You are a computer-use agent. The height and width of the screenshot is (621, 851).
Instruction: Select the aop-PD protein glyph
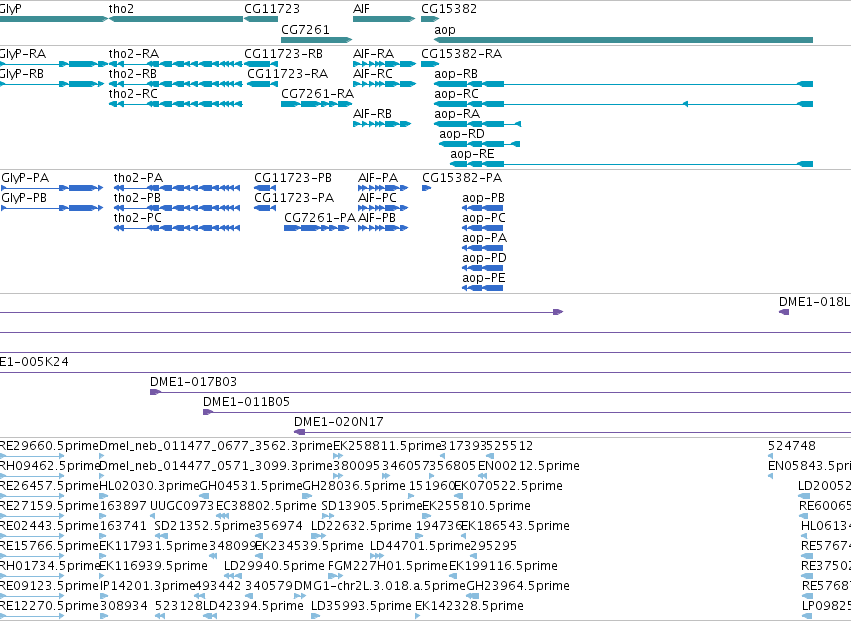[482, 268]
